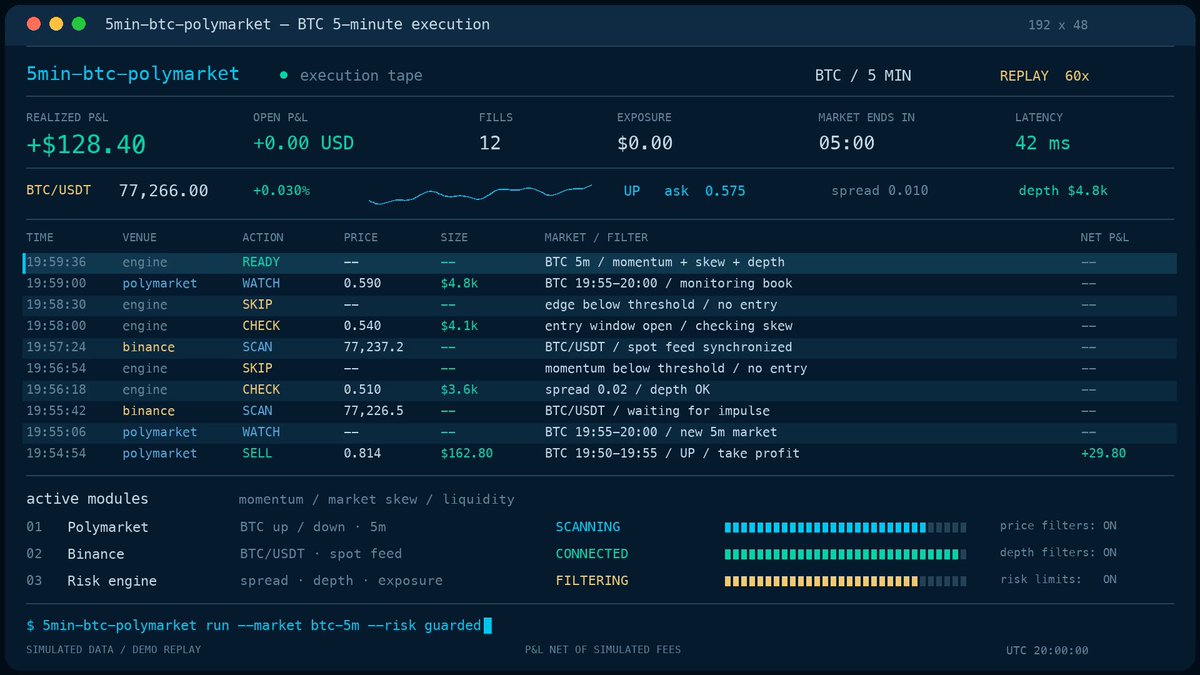
Task: Click the Latency value 42 ms
Action: click(1042, 143)
